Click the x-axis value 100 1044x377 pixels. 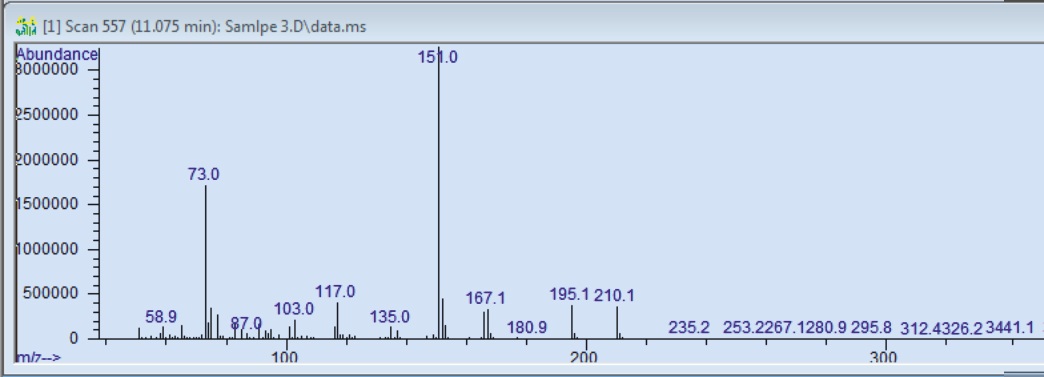[x=285, y=358]
